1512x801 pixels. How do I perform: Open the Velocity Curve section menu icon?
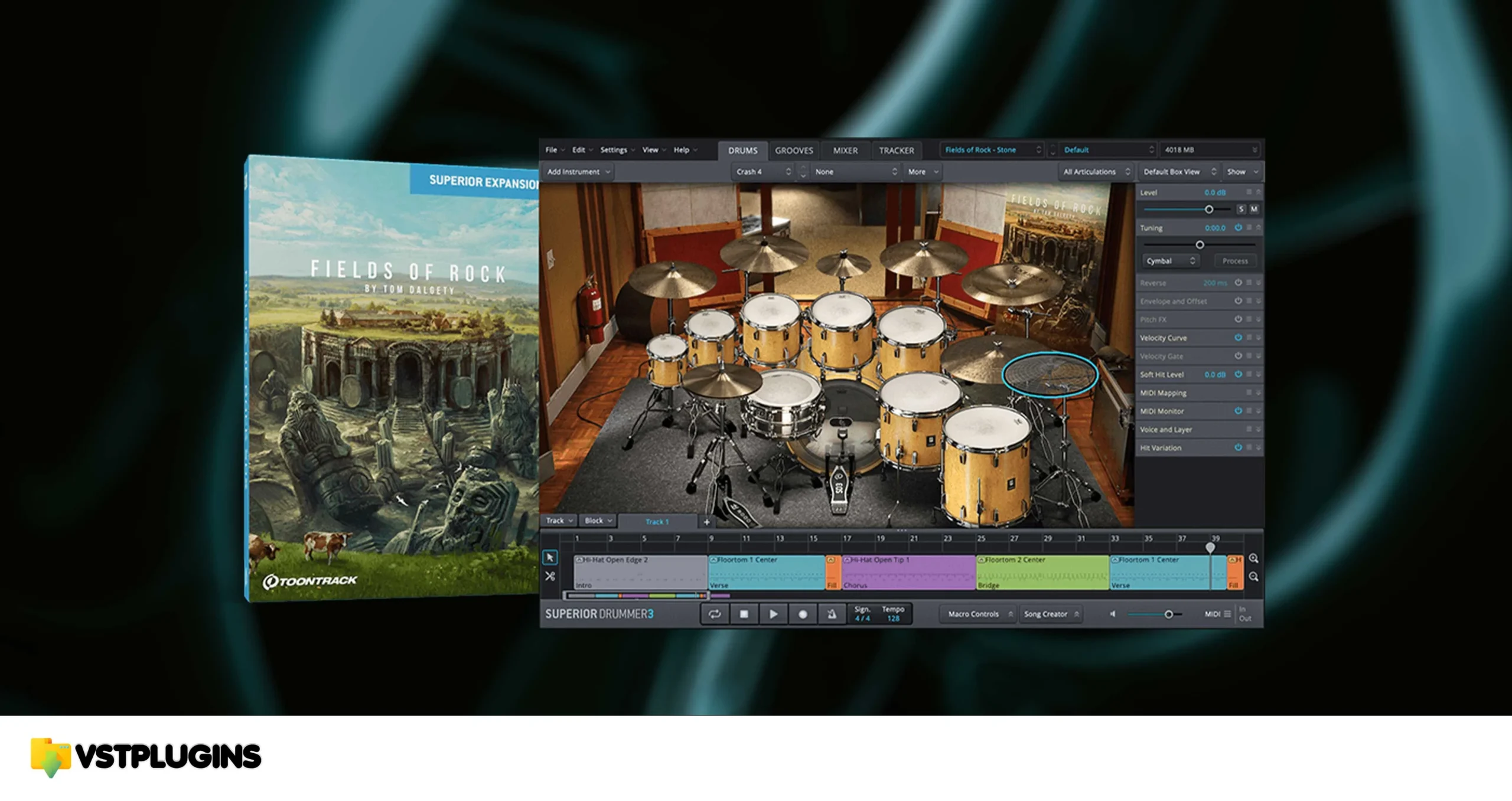tap(1249, 338)
